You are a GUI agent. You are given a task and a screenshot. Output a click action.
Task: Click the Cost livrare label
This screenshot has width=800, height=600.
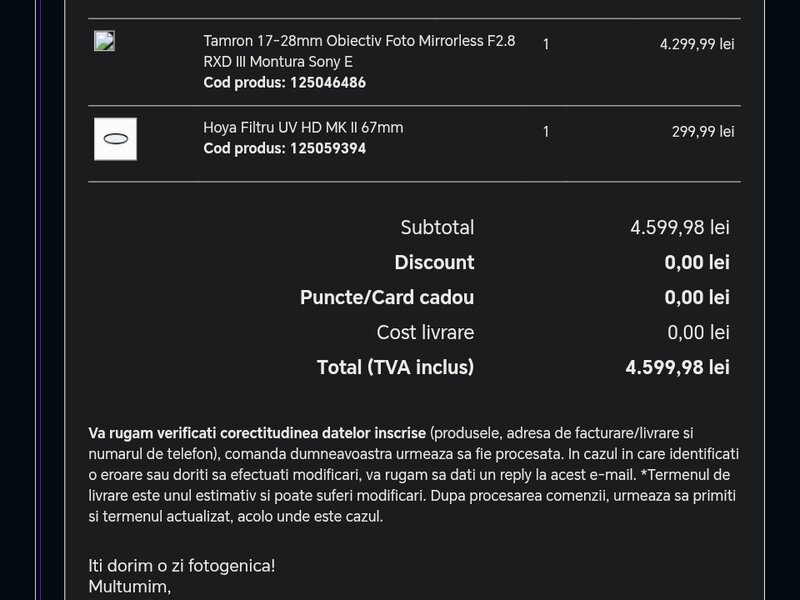coord(425,333)
